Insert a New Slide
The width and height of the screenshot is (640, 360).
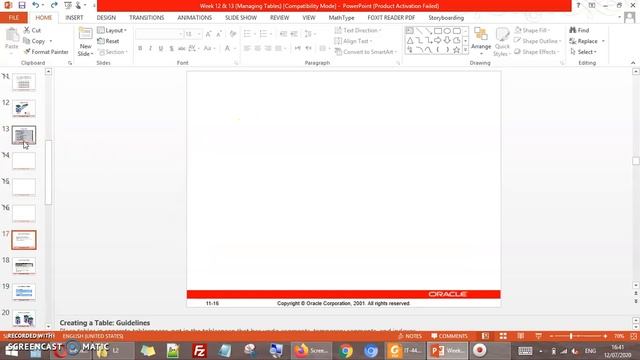click(85, 42)
